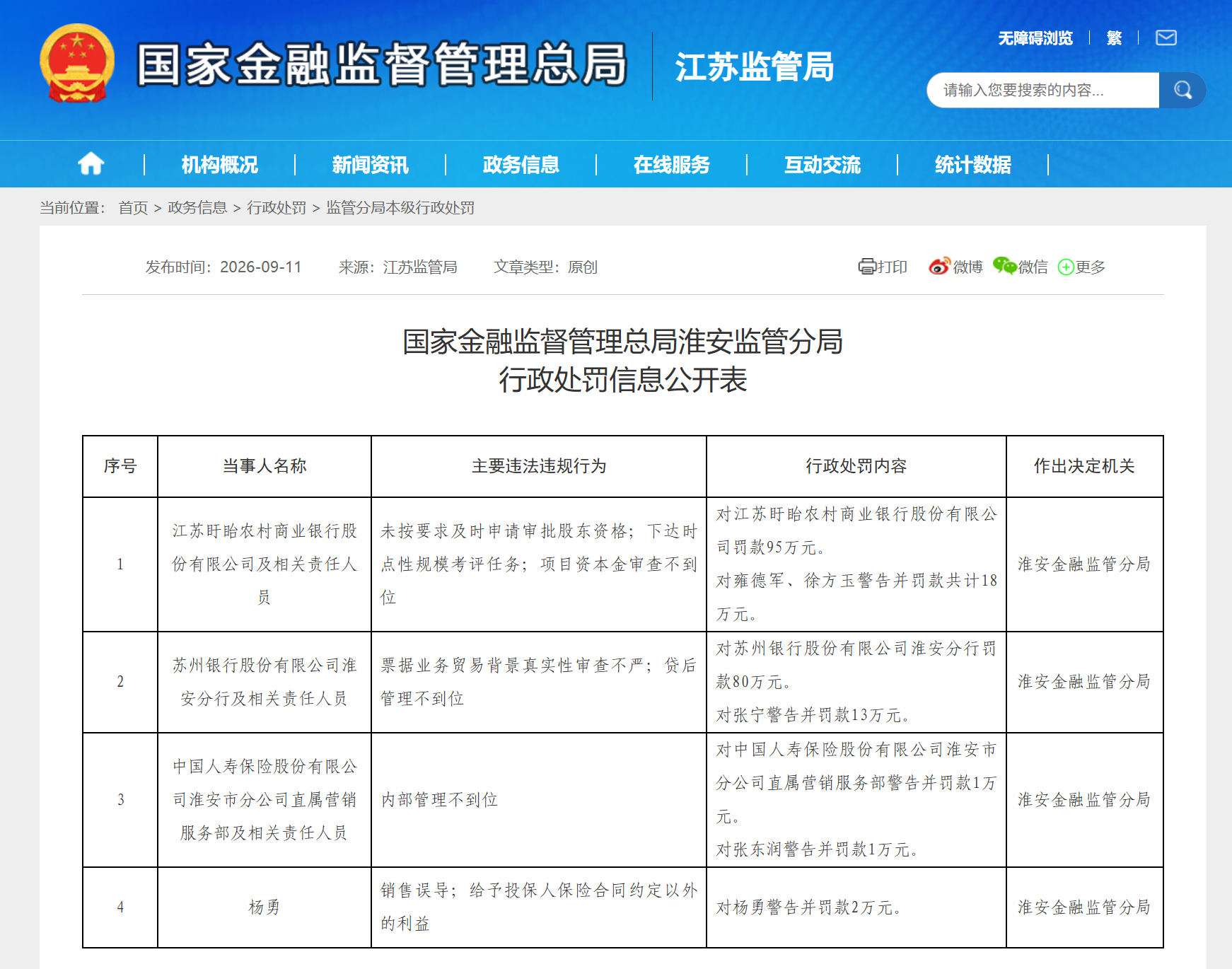Click 政务信息 in the breadcrumb

197,207
